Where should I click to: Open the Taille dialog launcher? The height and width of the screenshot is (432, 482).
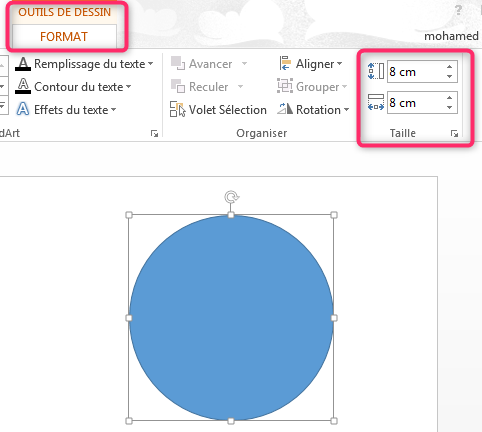point(454,134)
